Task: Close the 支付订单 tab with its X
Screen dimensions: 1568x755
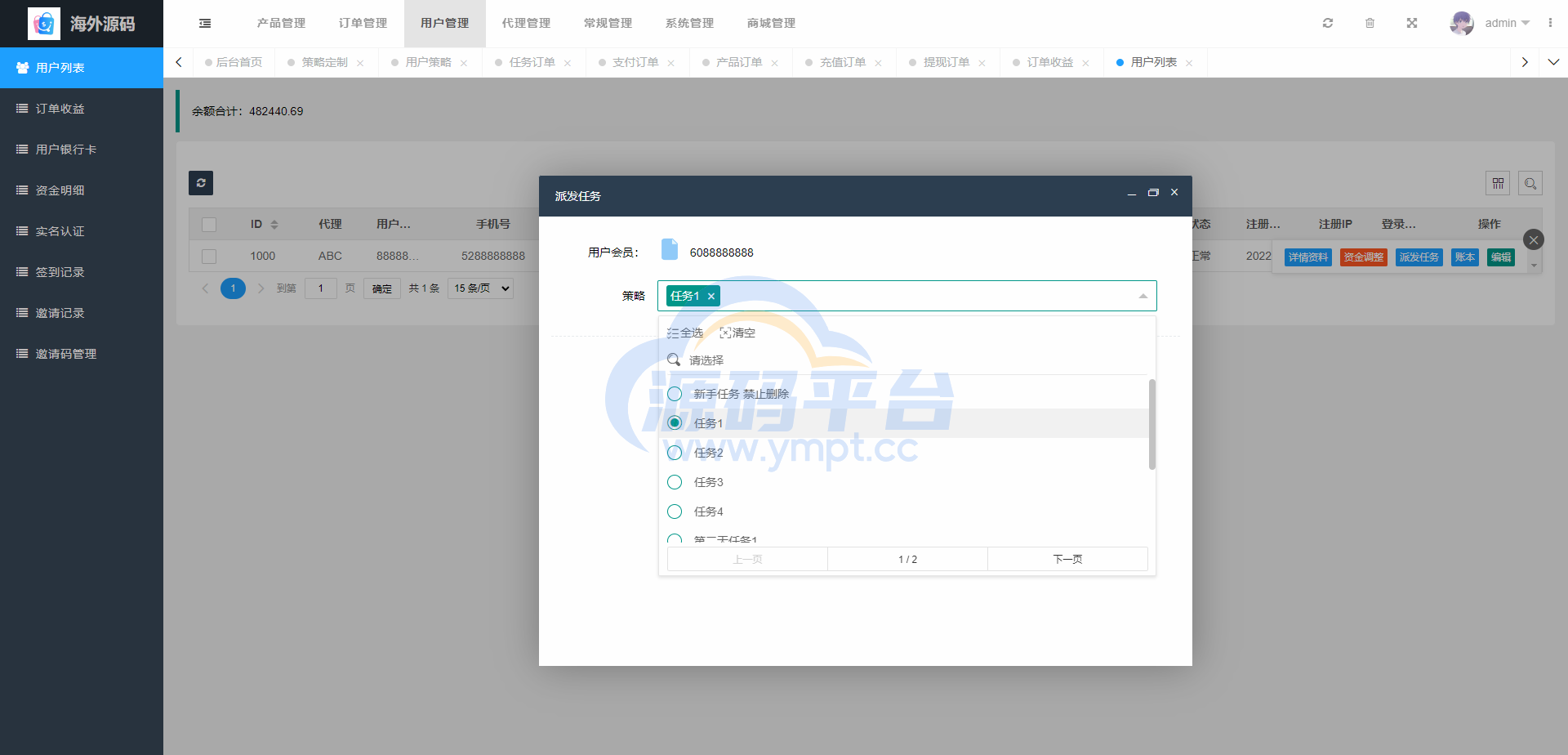Action: [671, 63]
